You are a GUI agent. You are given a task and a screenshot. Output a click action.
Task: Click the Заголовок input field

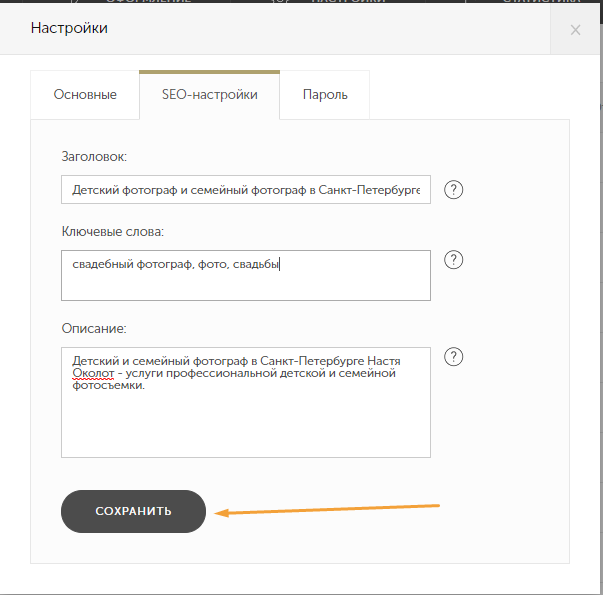246,190
